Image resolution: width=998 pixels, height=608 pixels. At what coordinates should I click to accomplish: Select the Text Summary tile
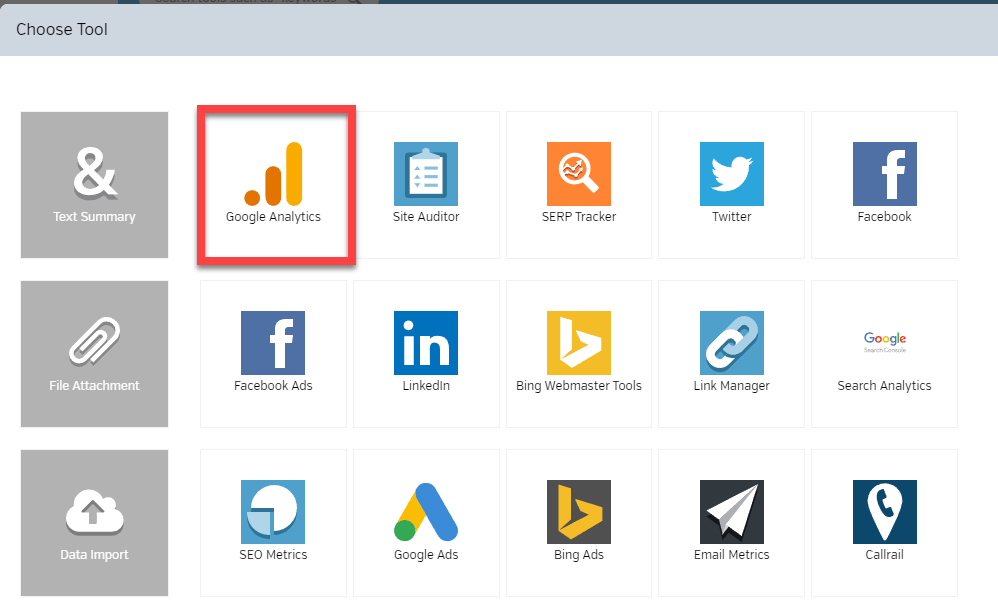coord(94,185)
